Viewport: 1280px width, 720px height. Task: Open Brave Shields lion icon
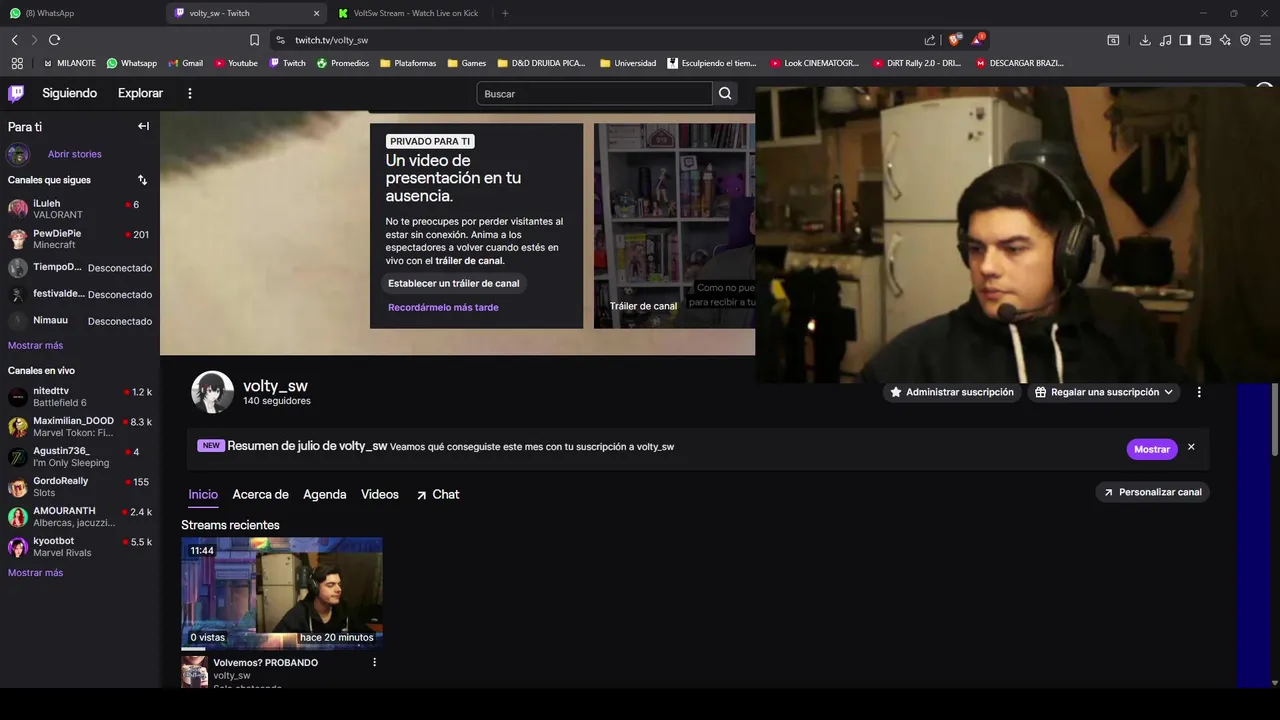pos(954,40)
